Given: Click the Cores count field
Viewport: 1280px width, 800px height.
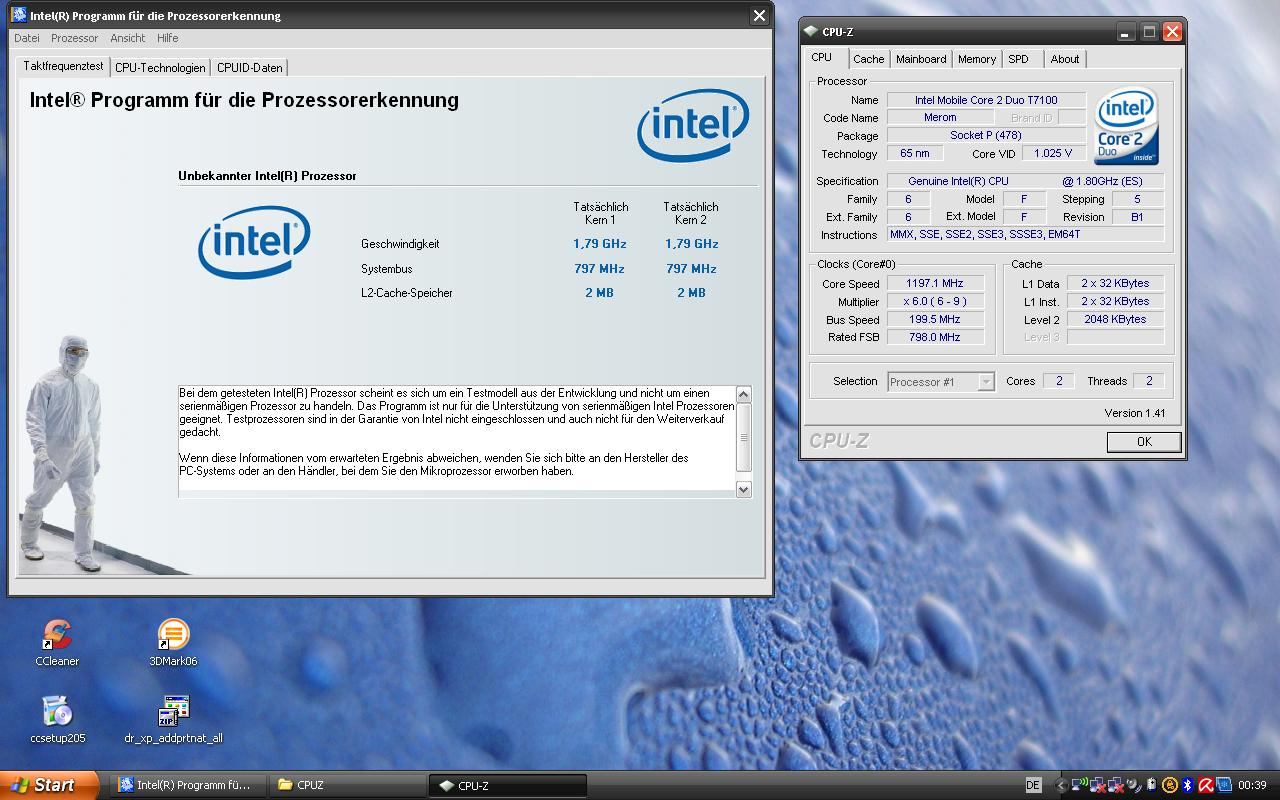Looking at the screenshot, I should click(x=1058, y=381).
